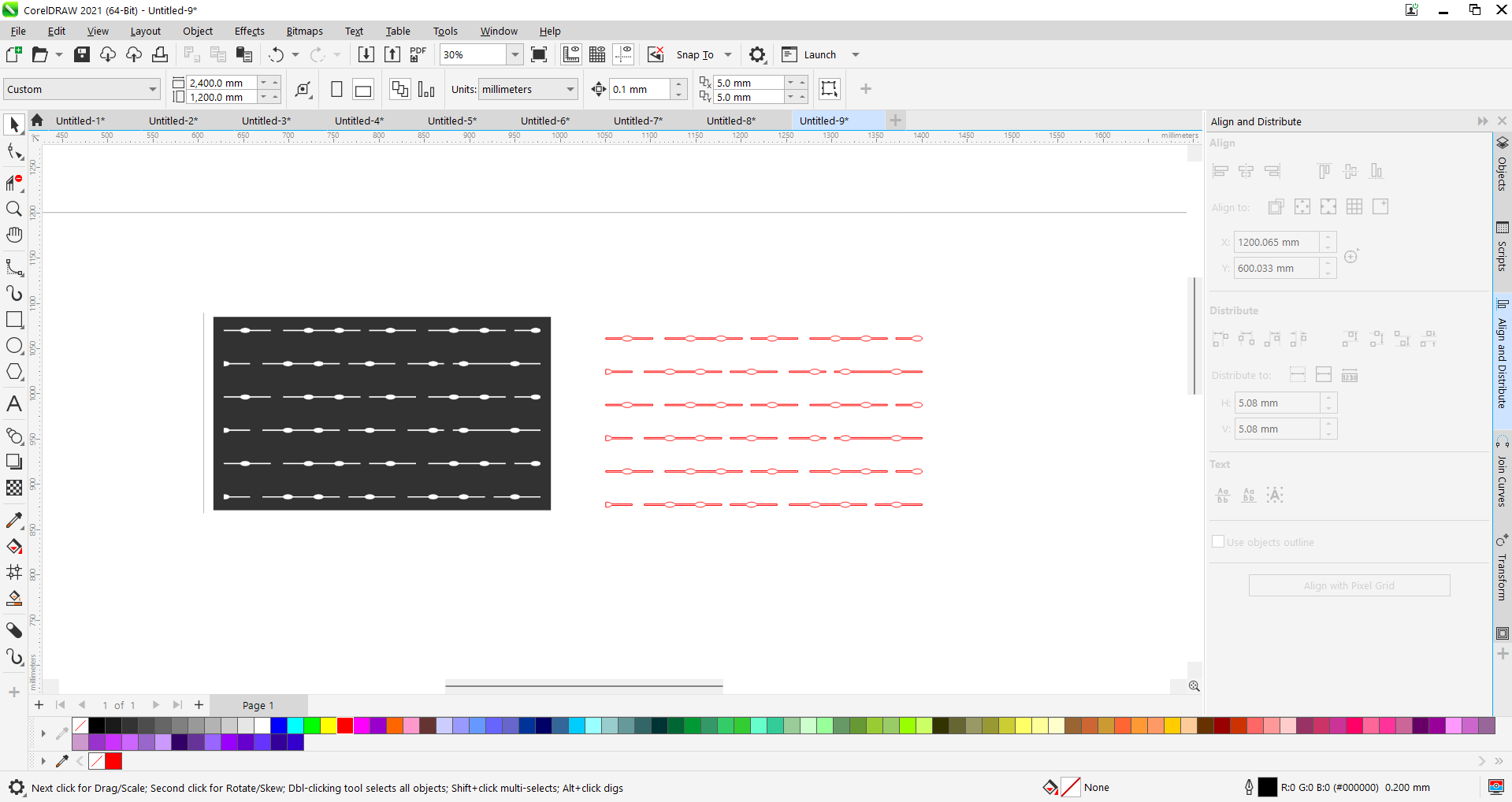Enable Use objects outline checkbox
1512x802 pixels.
pos(1218,542)
